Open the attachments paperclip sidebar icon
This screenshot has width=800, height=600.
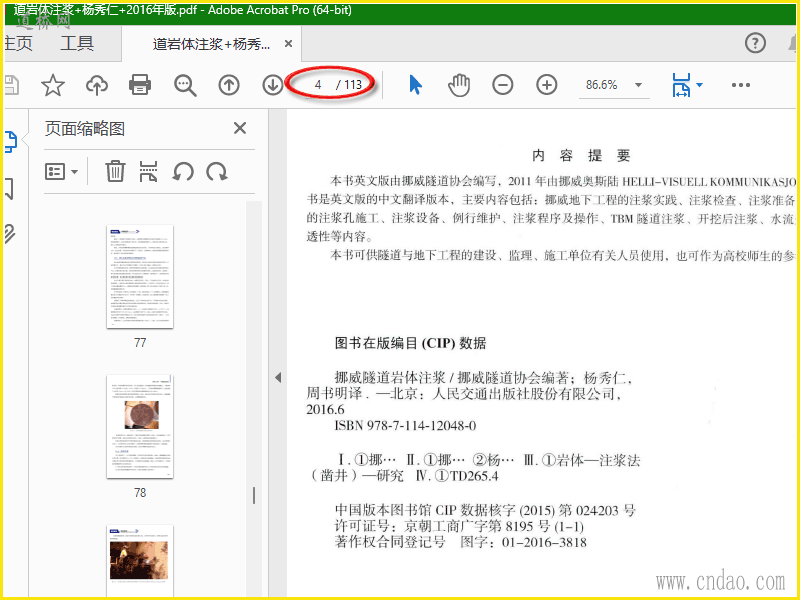coord(9,234)
